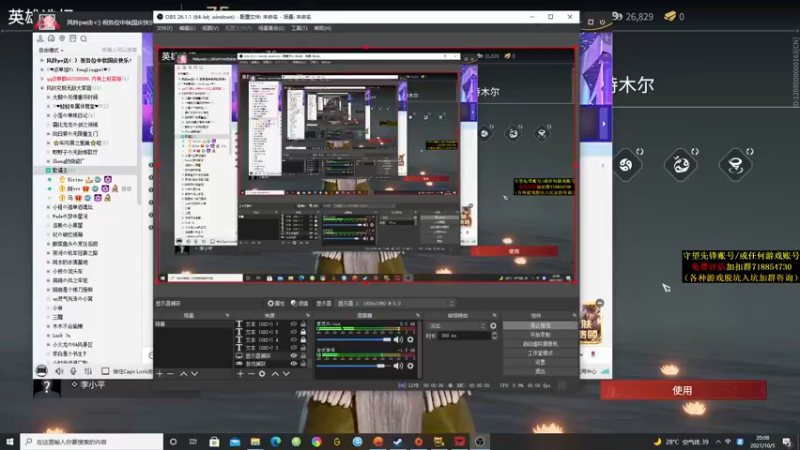Open source properties gear in Sources toolbar

pos(262,374)
